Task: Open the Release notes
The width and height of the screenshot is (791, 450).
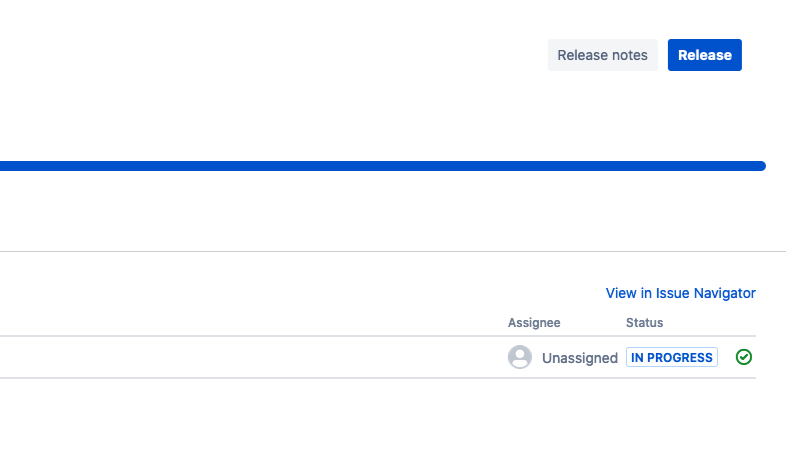Action: tap(602, 55)
